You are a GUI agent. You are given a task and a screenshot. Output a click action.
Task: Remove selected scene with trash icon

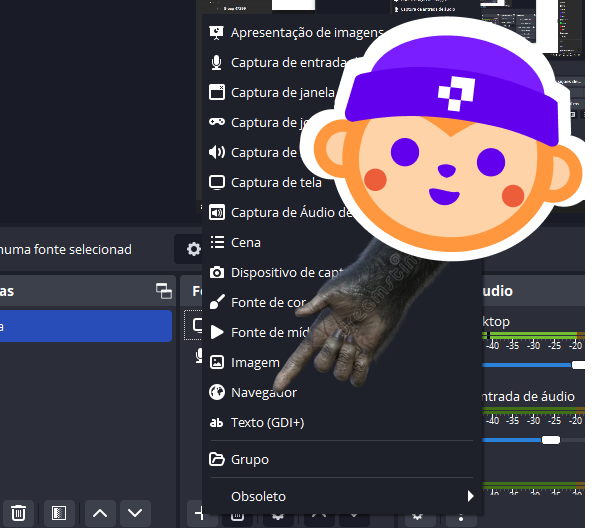tap(18, 513)
